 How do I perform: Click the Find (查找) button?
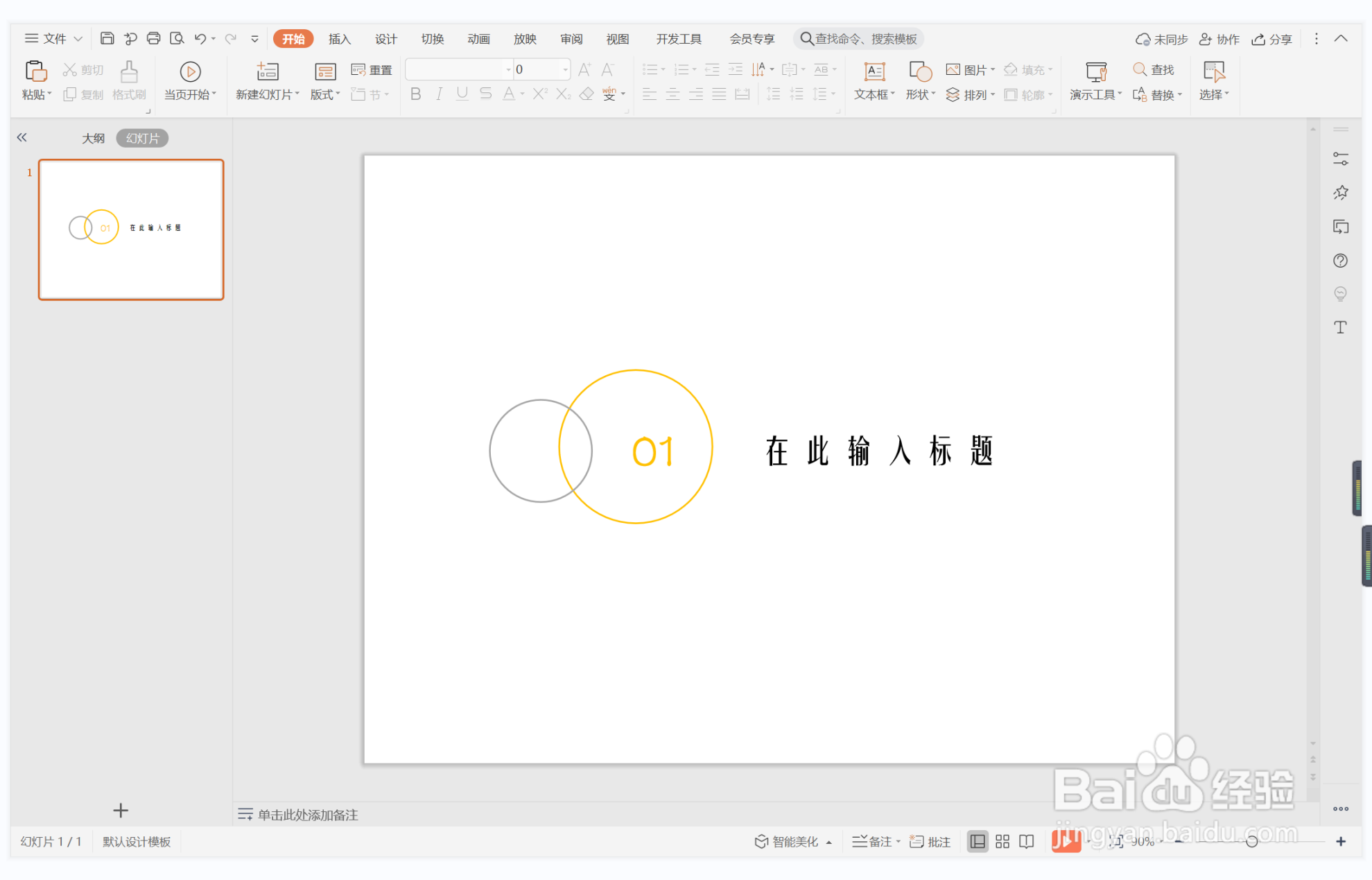[1153, 69]
